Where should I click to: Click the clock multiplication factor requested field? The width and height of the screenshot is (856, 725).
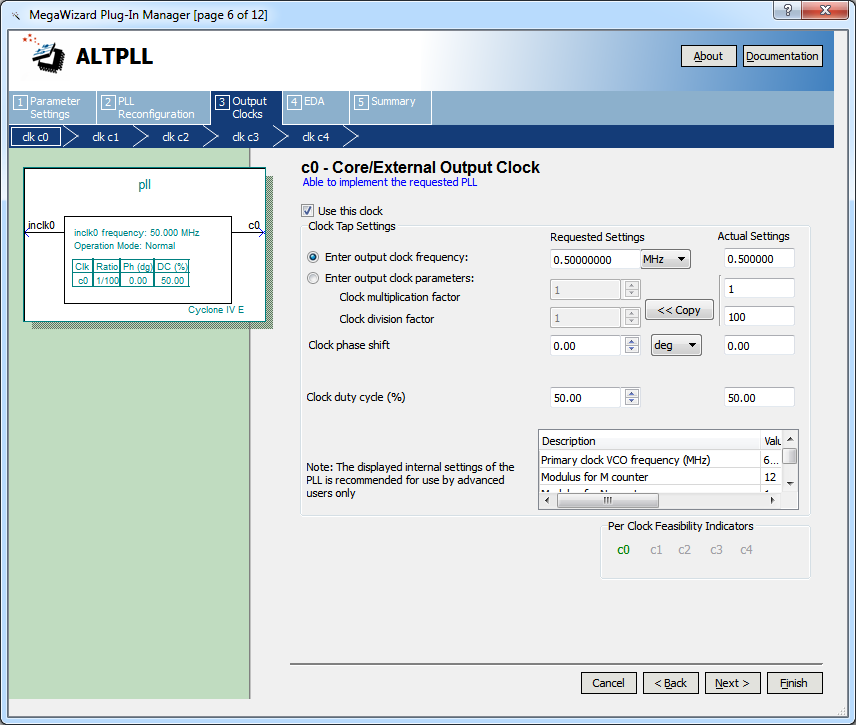click(x=585, y=290)
